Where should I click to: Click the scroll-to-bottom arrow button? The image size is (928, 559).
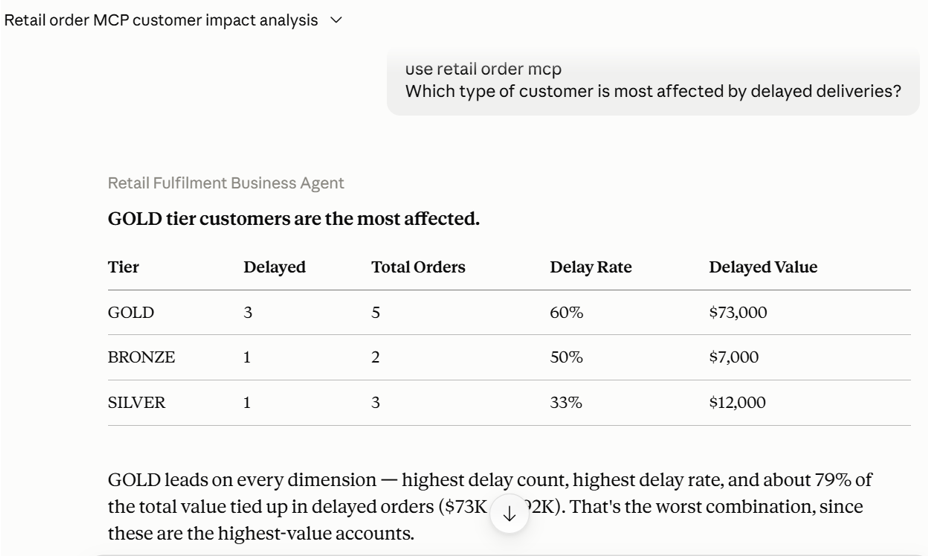pos(509,513)
